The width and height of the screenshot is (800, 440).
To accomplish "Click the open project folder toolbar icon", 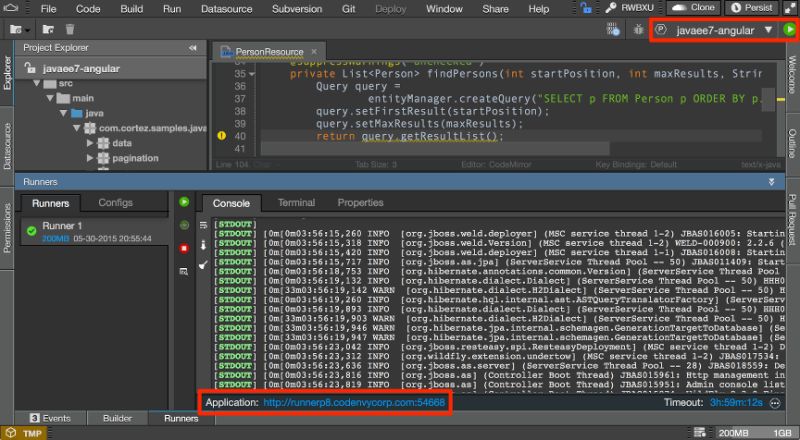I will (48, 30).
